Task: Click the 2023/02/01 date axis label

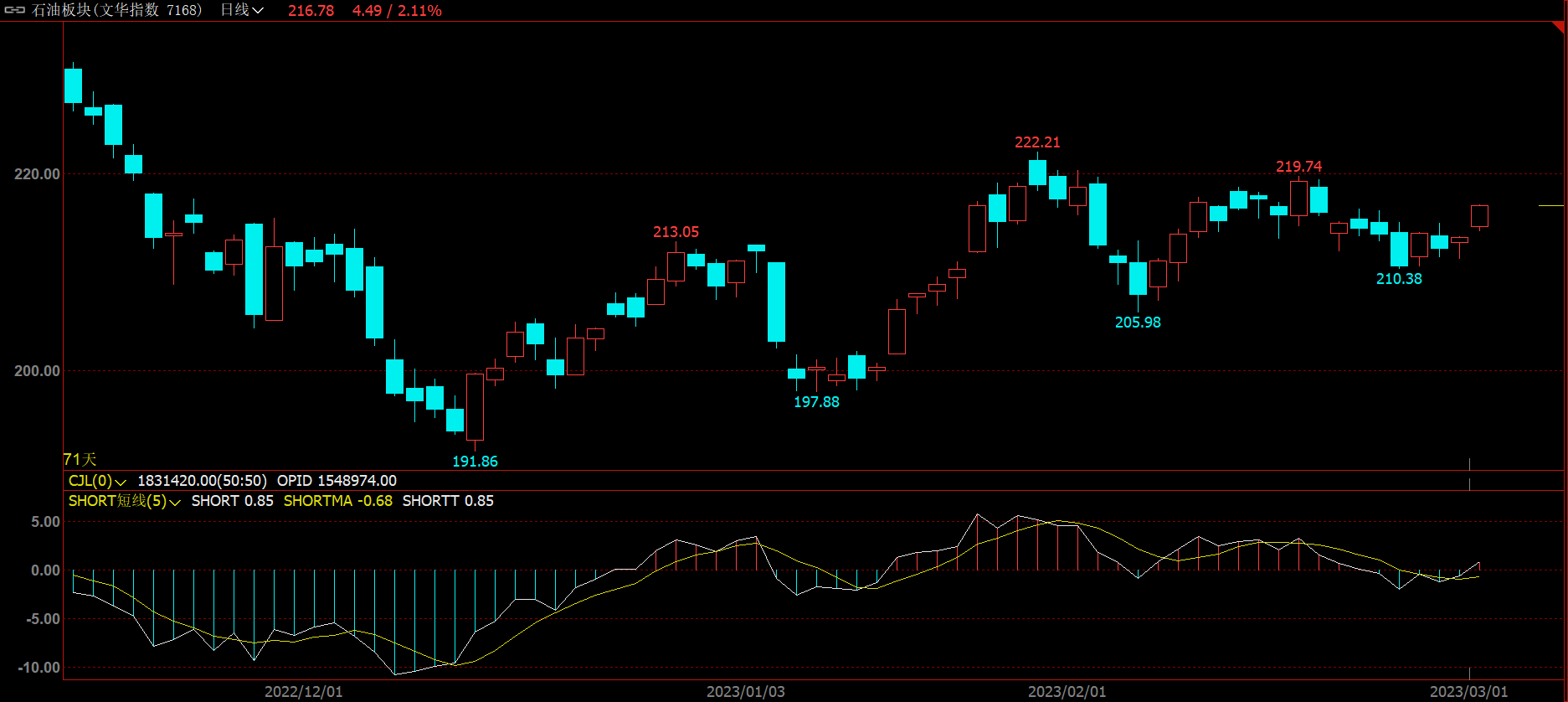Action: click(x=1067, y=692)
